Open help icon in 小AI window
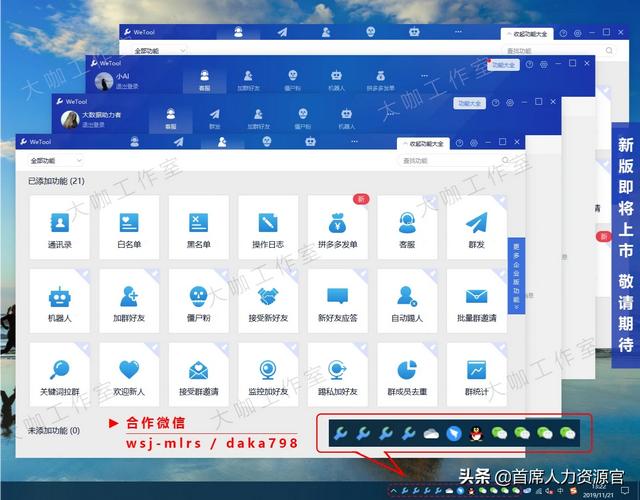This screenshot has width=640, height=500. pos(529,64)
